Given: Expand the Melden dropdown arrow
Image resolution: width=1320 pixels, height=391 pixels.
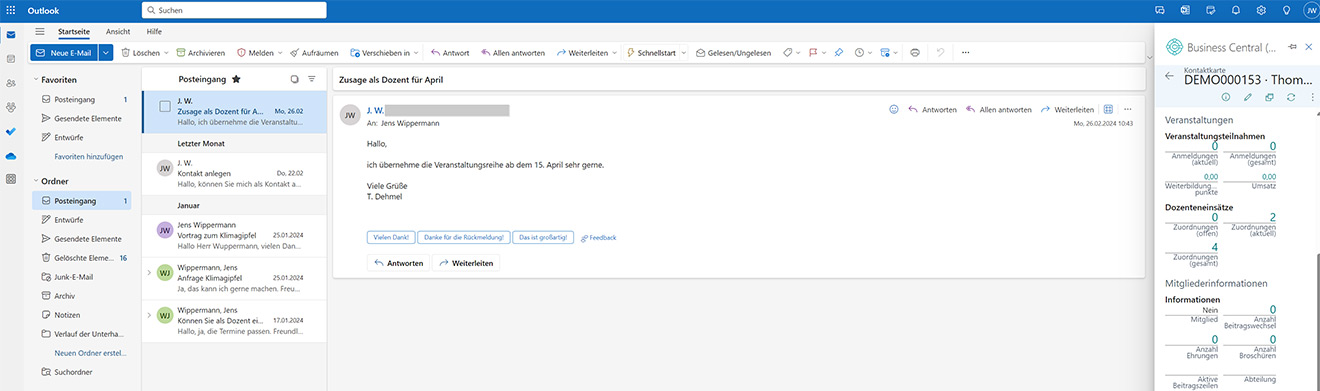Looking at the screenshot, I should pos(280,52).
